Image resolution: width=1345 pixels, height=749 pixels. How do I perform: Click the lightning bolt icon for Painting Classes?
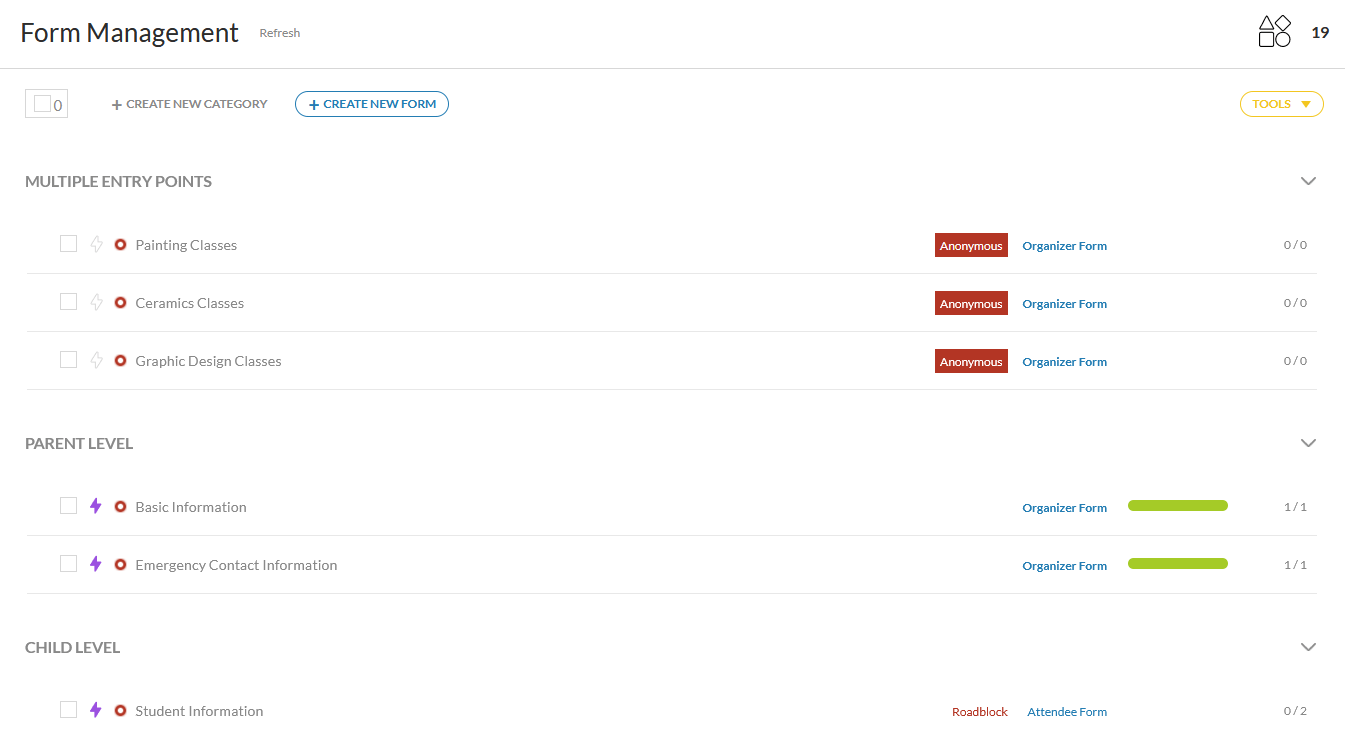pos(96,244)
